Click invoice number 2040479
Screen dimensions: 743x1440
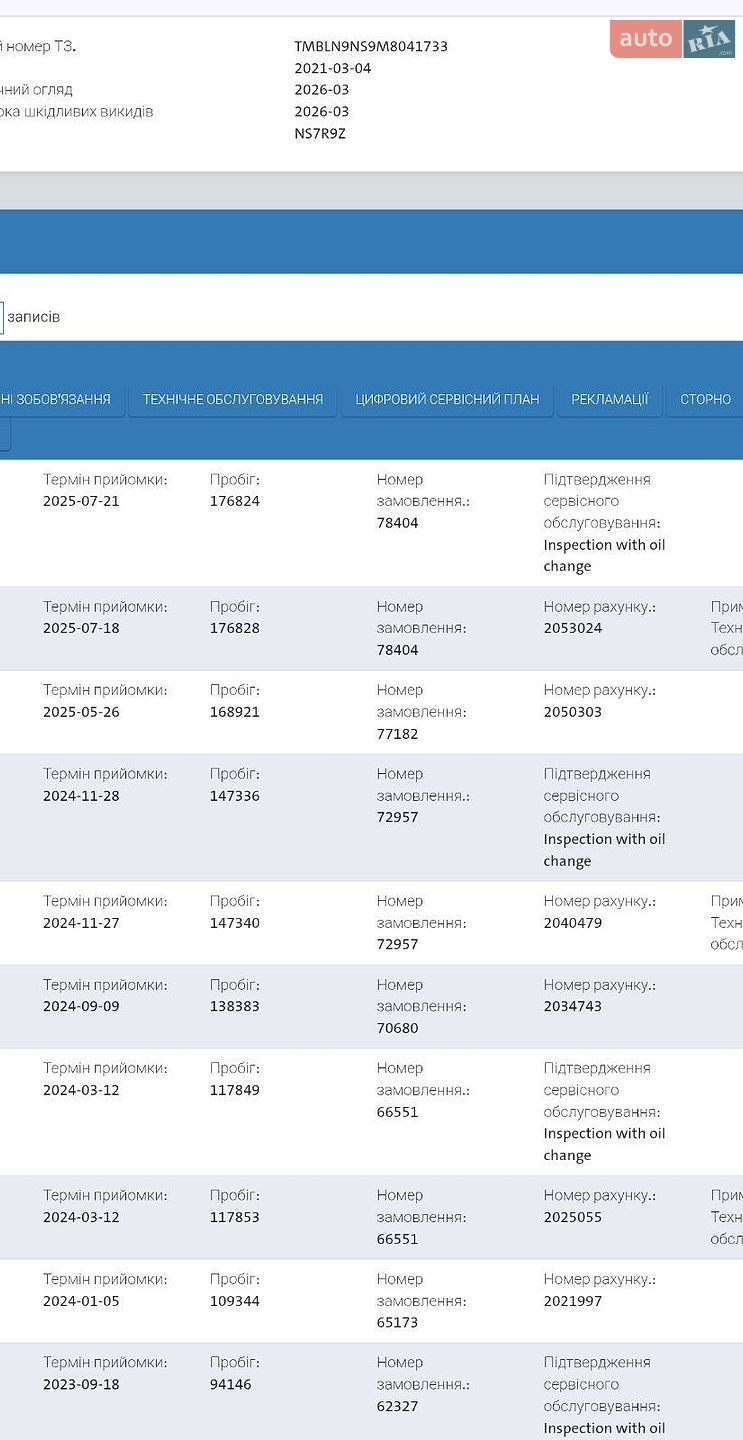[573, 923]
